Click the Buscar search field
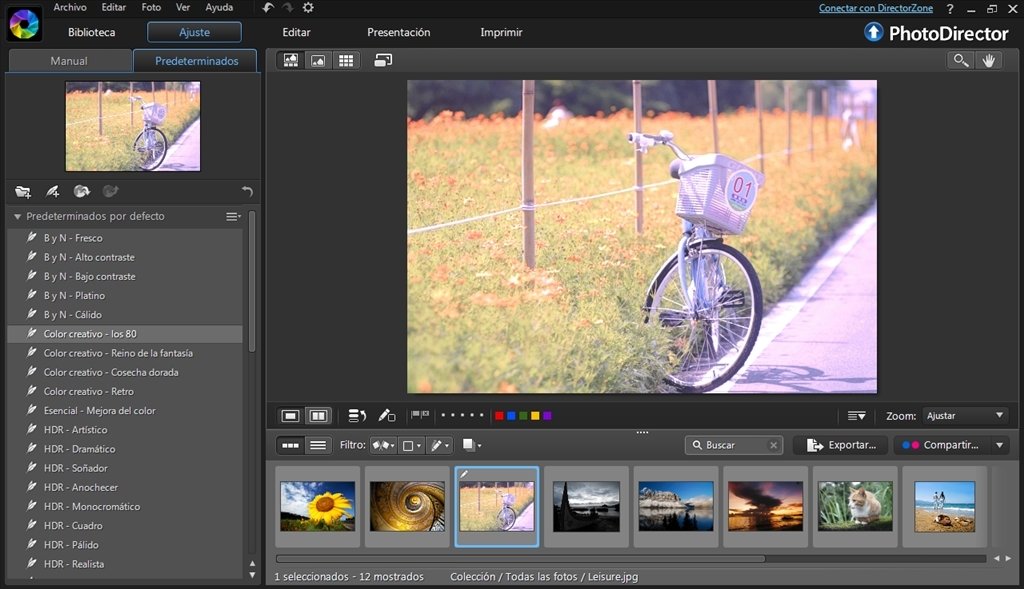The height and width of the screenshot is (589, 1024). [734, 445]
